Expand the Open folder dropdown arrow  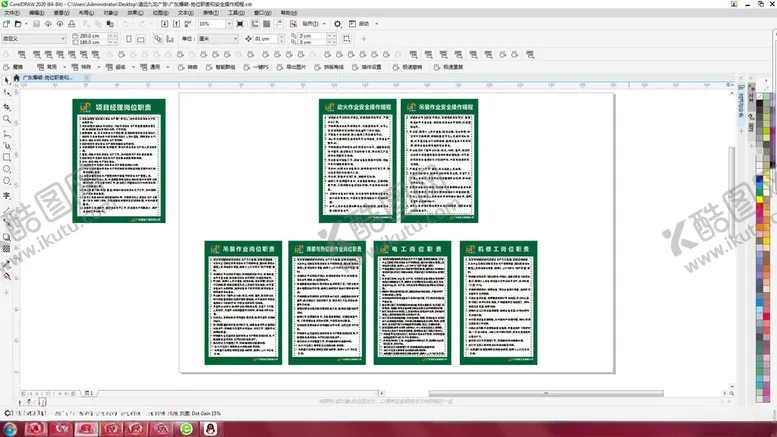click(x=26, y=24)
